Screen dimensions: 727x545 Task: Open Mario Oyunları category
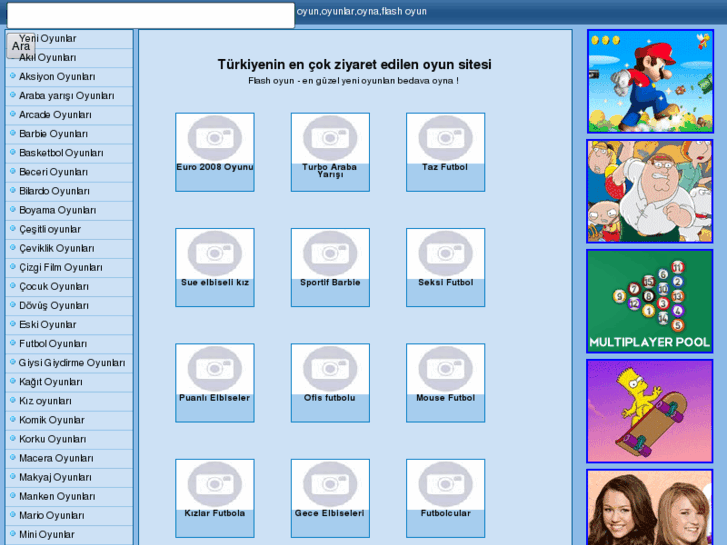[51, 515]
